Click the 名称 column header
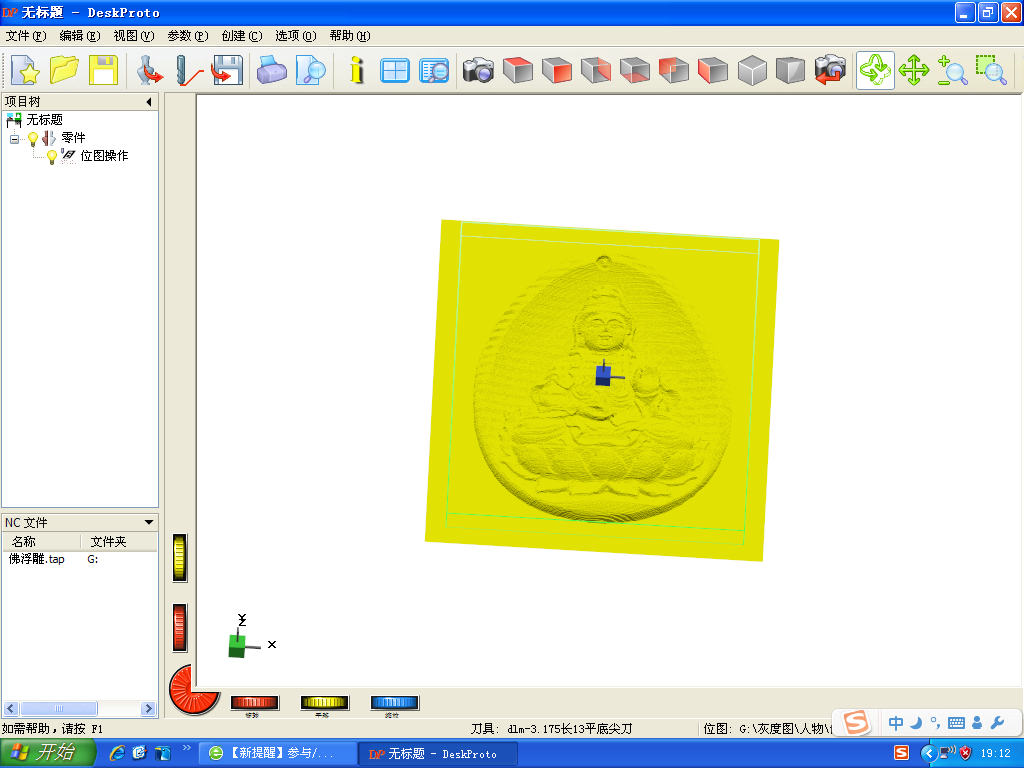Image resolution: width=1024 pixels, height=768 pixels. point(41,541)
